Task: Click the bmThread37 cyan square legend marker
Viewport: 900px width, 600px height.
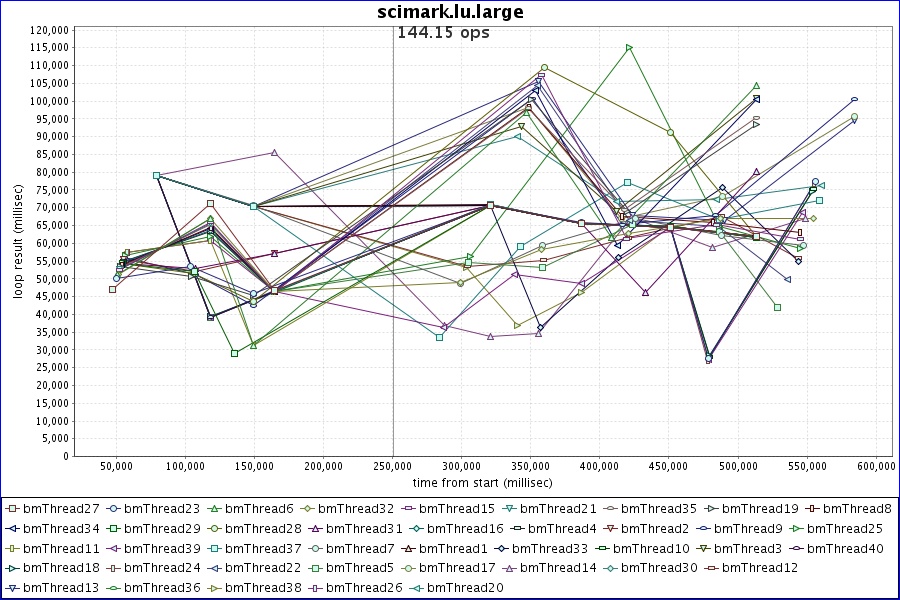Action: tap(216, 548)
